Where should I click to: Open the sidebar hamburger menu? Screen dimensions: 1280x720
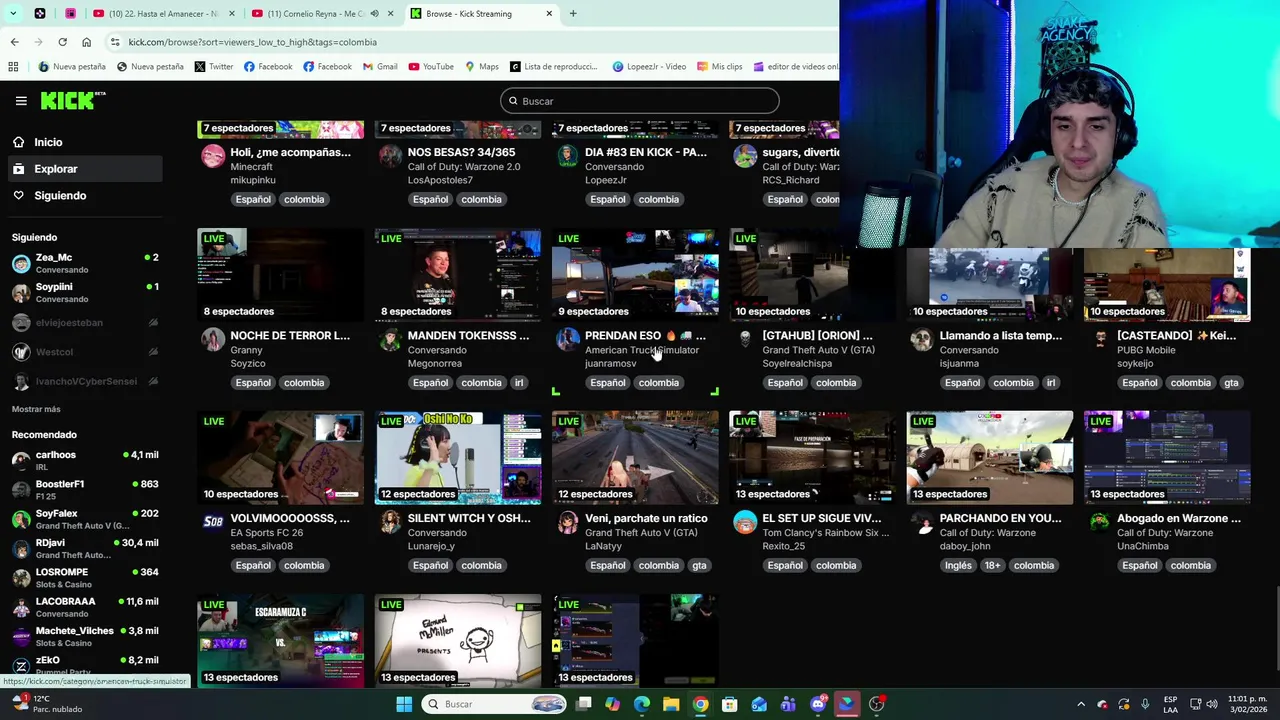click(x=21, y=101)
